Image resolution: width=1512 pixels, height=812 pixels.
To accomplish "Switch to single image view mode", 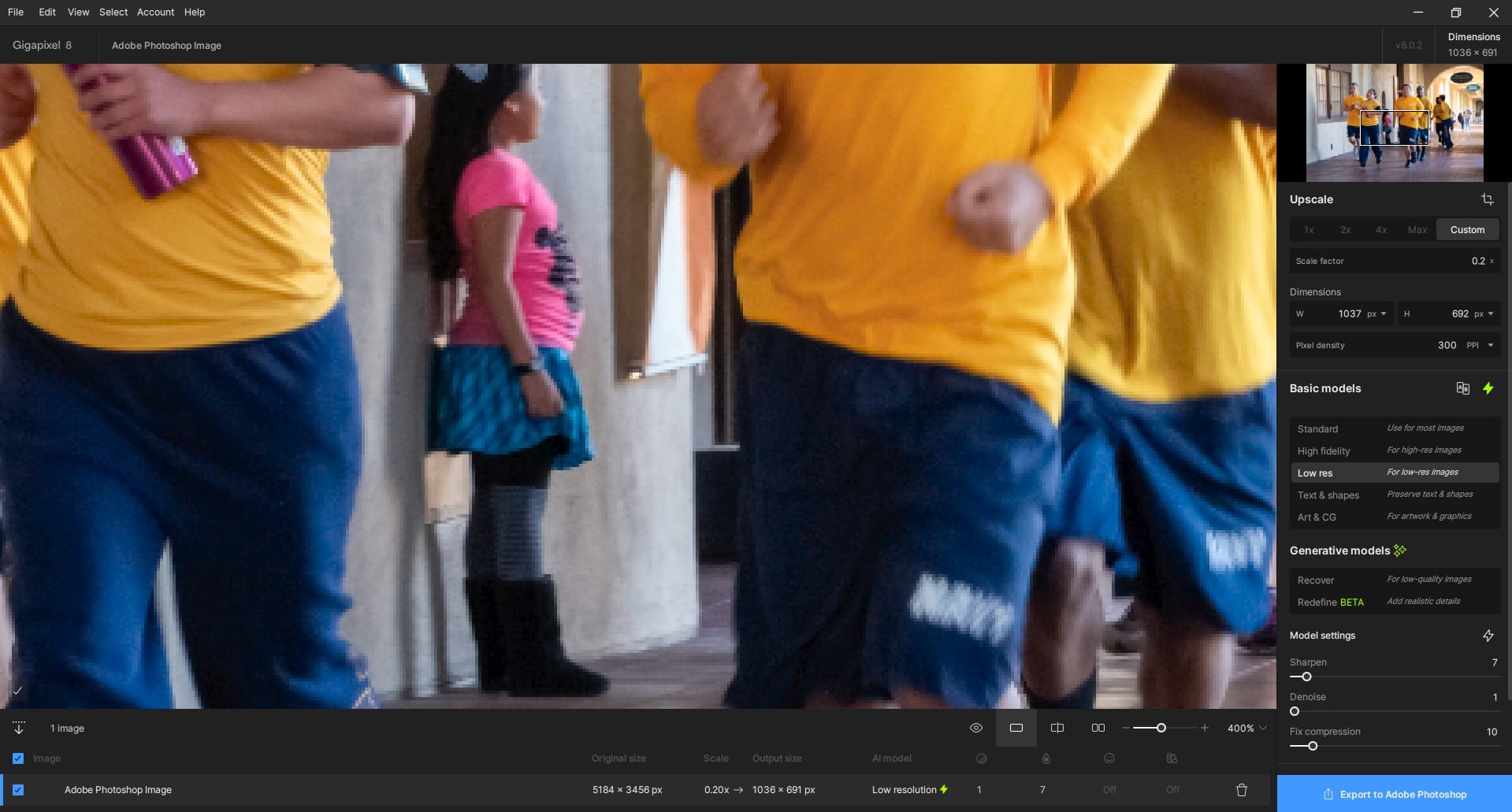I will pos(1016,729).
